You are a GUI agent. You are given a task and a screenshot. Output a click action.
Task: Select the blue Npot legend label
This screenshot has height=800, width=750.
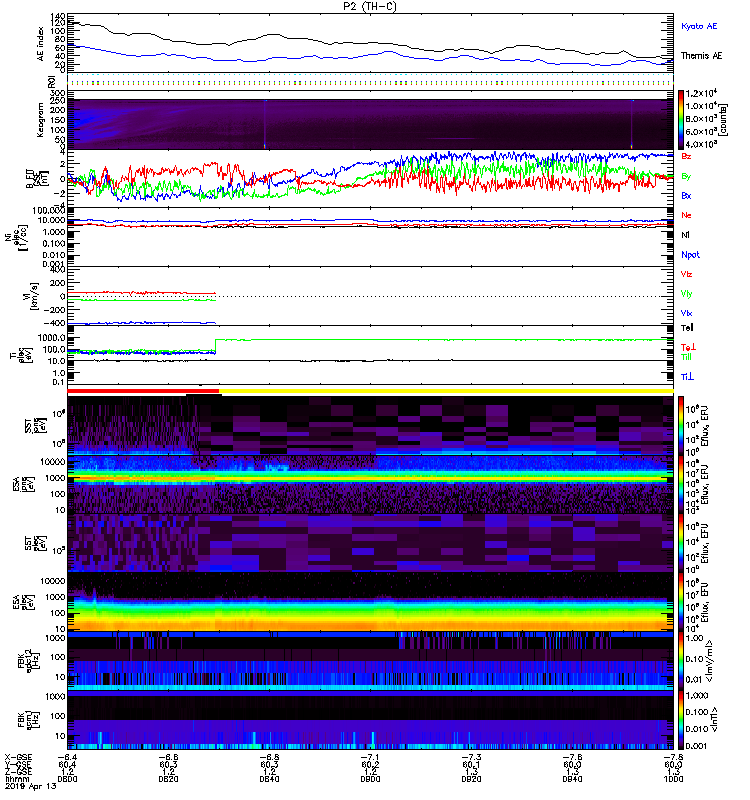tap(690, 255)
